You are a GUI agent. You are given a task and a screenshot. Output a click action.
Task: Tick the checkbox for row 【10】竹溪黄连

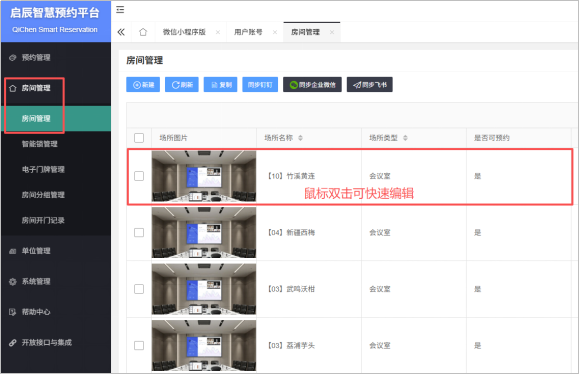click(139, 176)
